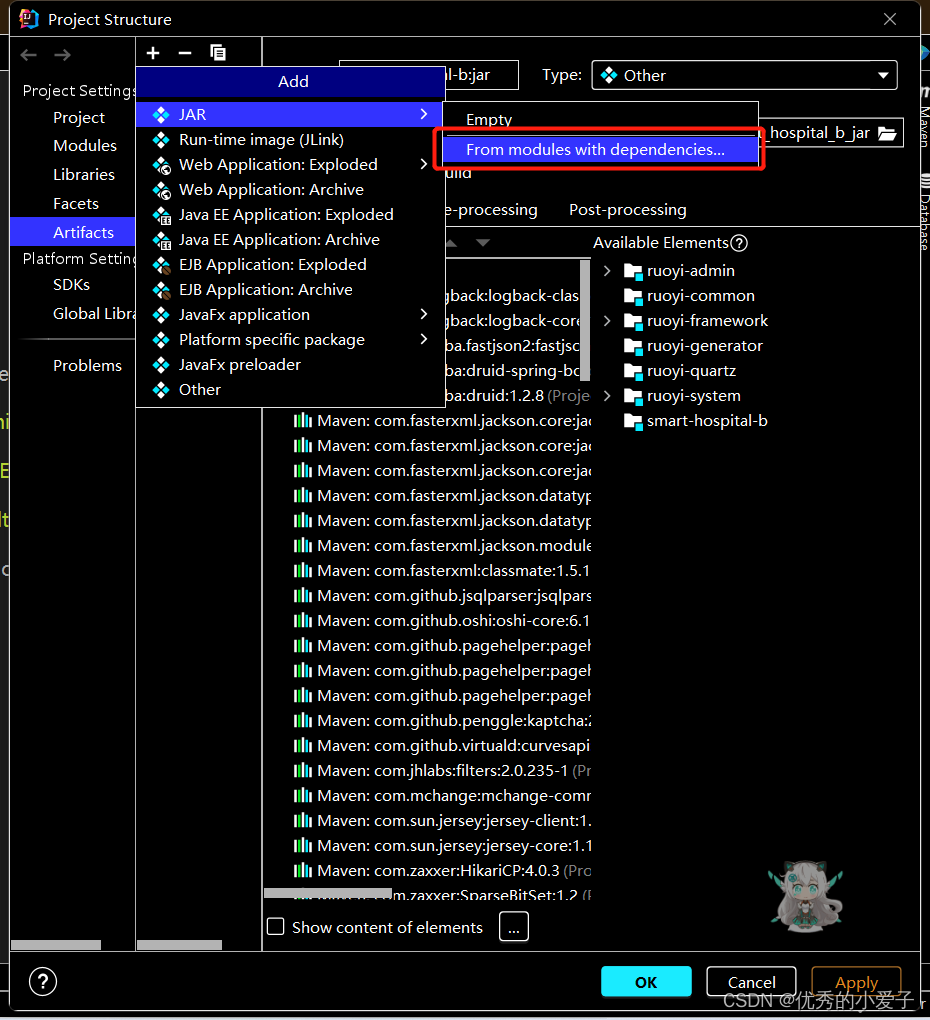Click the JetBrains Project Structure window icon

coord(29,19)
